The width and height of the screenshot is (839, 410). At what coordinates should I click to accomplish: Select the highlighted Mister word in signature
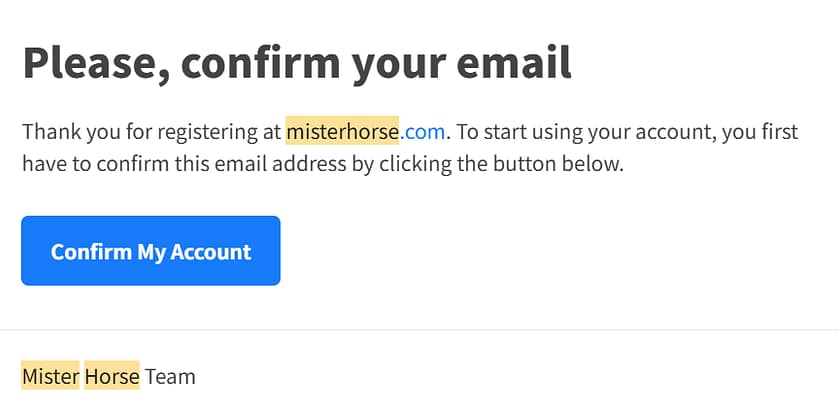50,376
